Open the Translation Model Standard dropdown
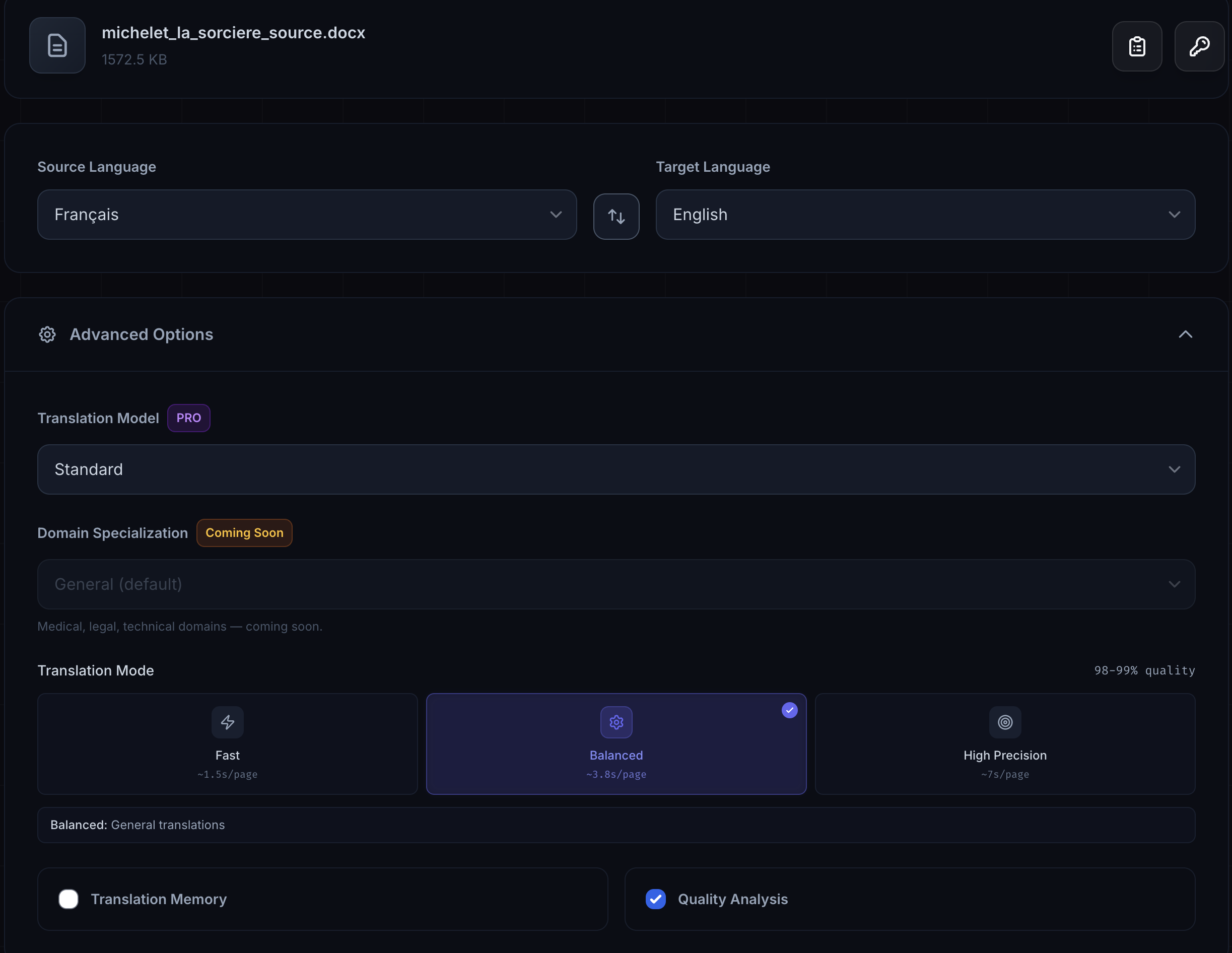The height and width of the screenshot is (953, 1232). coord(616,469)
